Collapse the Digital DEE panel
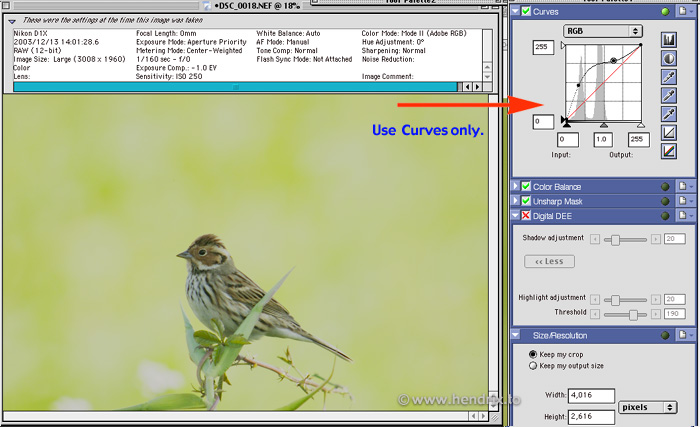Viewport: 700px width, 427px height. coord(516,215)
